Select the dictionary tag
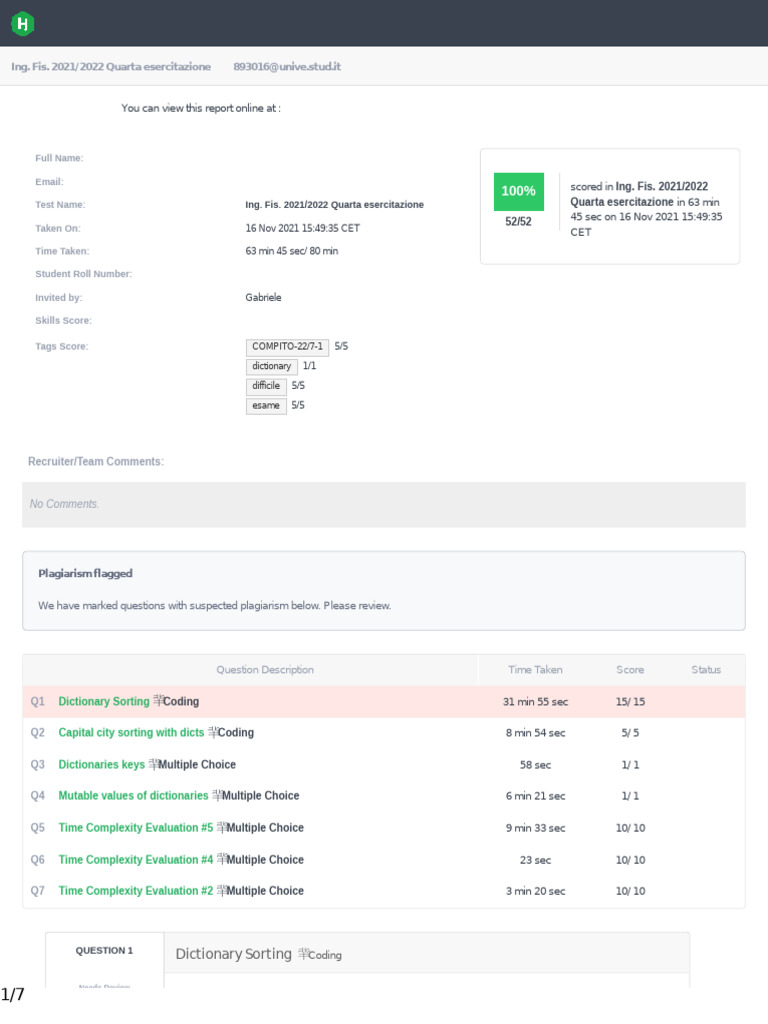This screenshot has width=768, height=1024. tap(272, 367)
